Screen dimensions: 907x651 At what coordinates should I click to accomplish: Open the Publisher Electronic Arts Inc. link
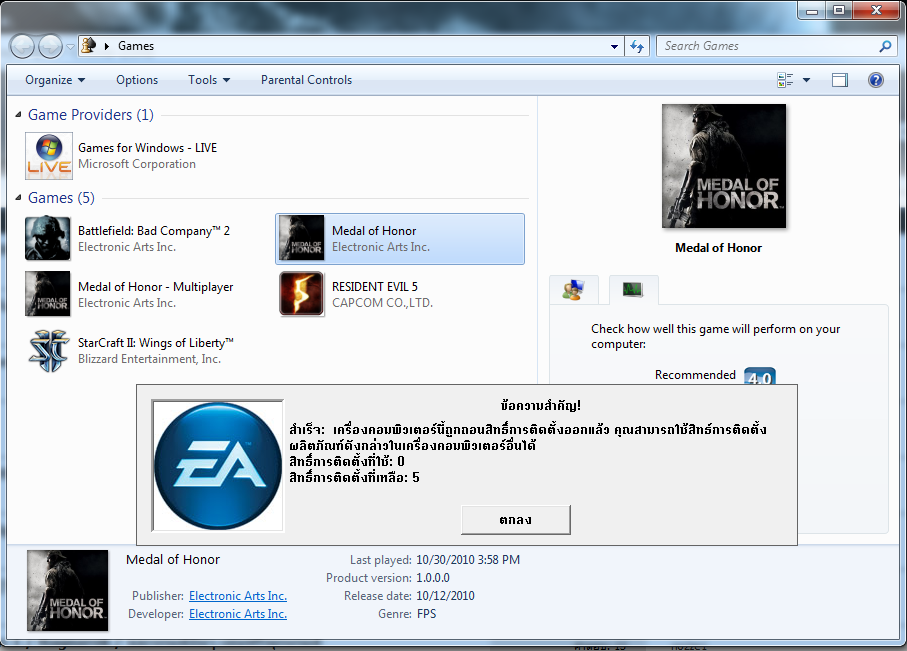click(238, 596)
